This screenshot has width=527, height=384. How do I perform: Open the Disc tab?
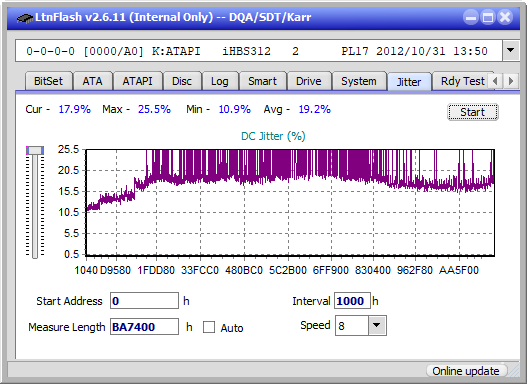click(182, 81)
